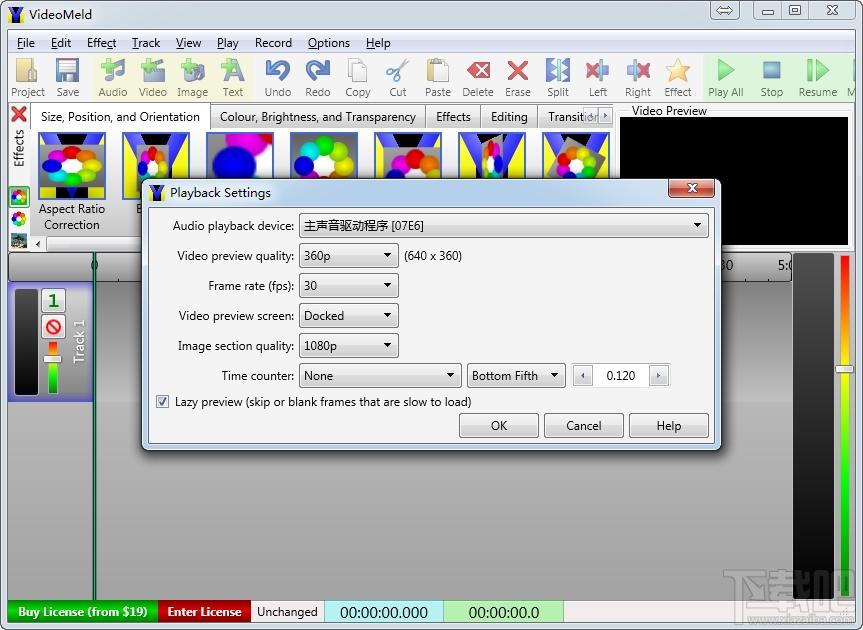Add an audio section with Audio icon
The image size is (863, 630).
113,77
